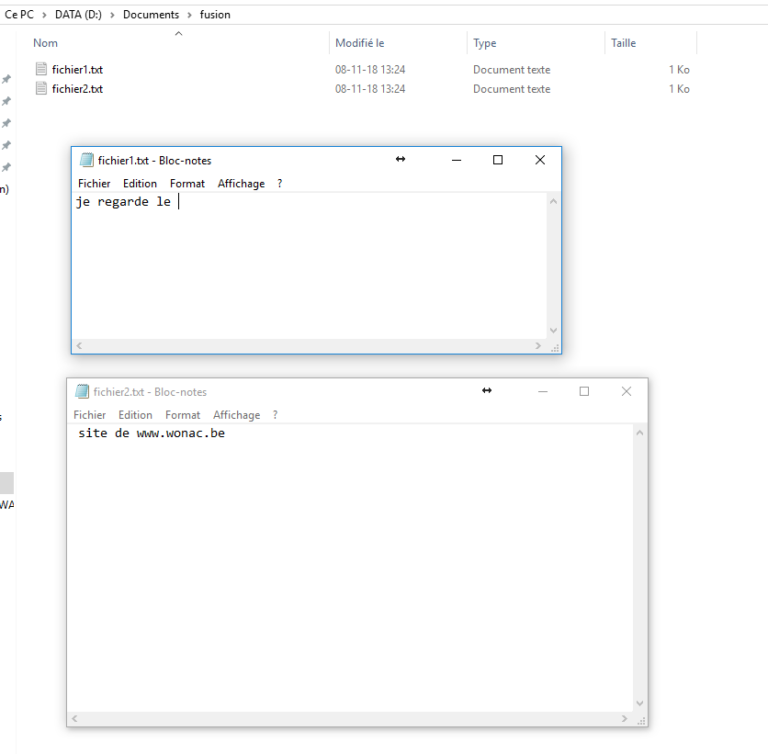This screenshot has width=768, height=754.
Task: Open the Fichier menu in fichier1.txt
Action: point(94,184)
